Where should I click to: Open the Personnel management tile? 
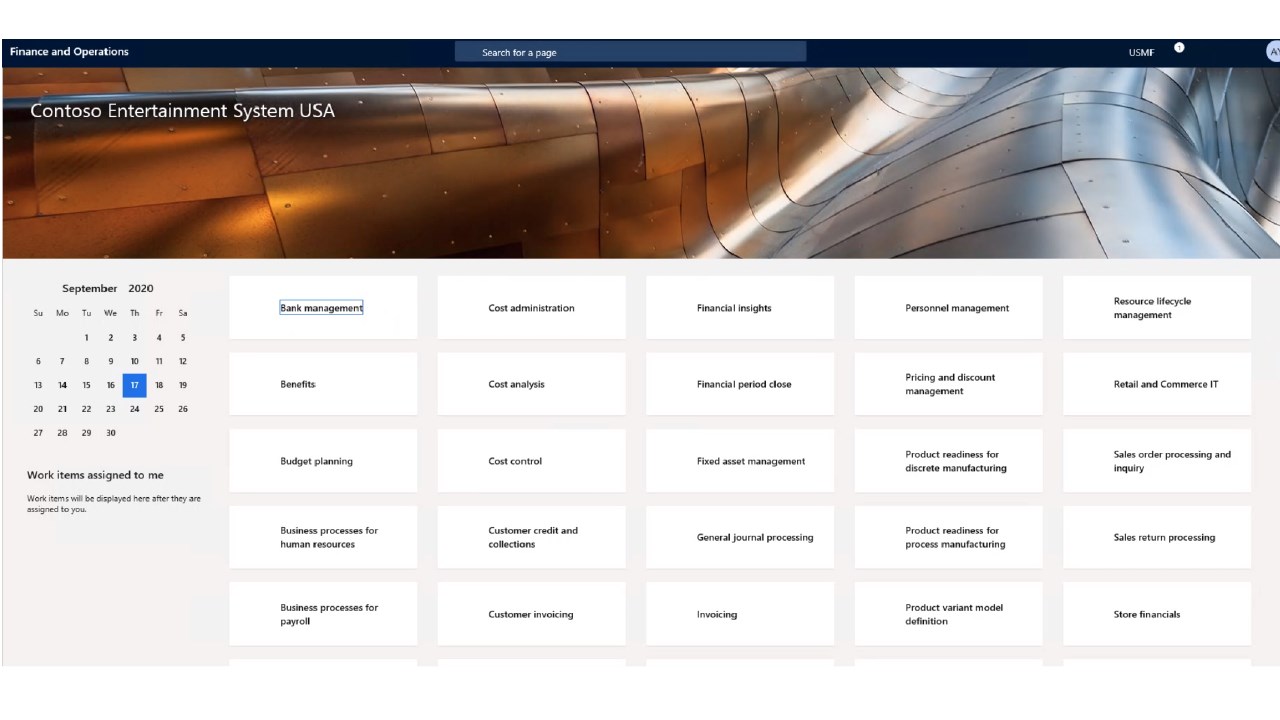click(x=948, y=308)
